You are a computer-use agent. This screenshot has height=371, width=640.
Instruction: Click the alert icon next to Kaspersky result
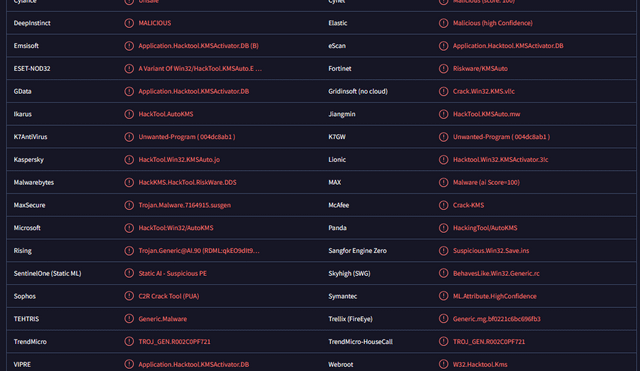point(129,160)
